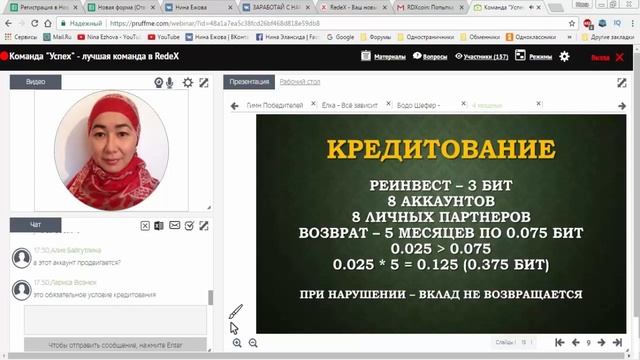Toggle the webcam icon in Video panel
640x360 pixels.
click(158, 83)
